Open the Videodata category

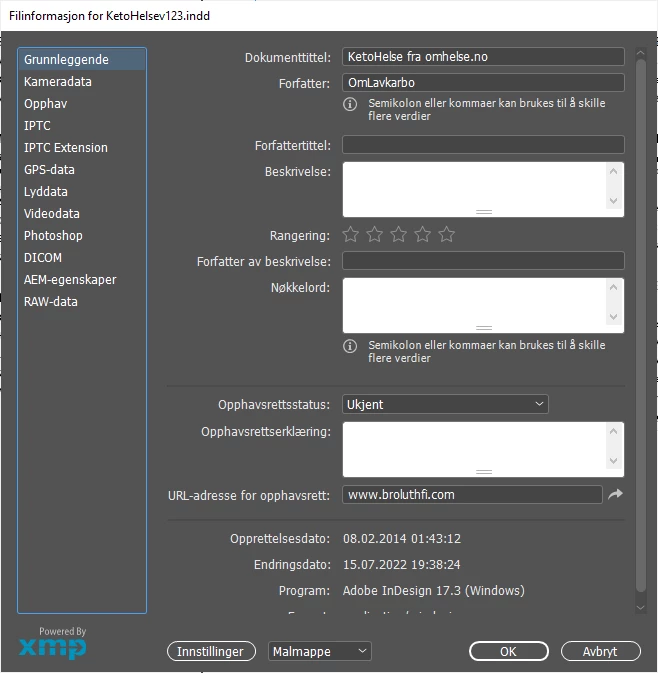82,214
